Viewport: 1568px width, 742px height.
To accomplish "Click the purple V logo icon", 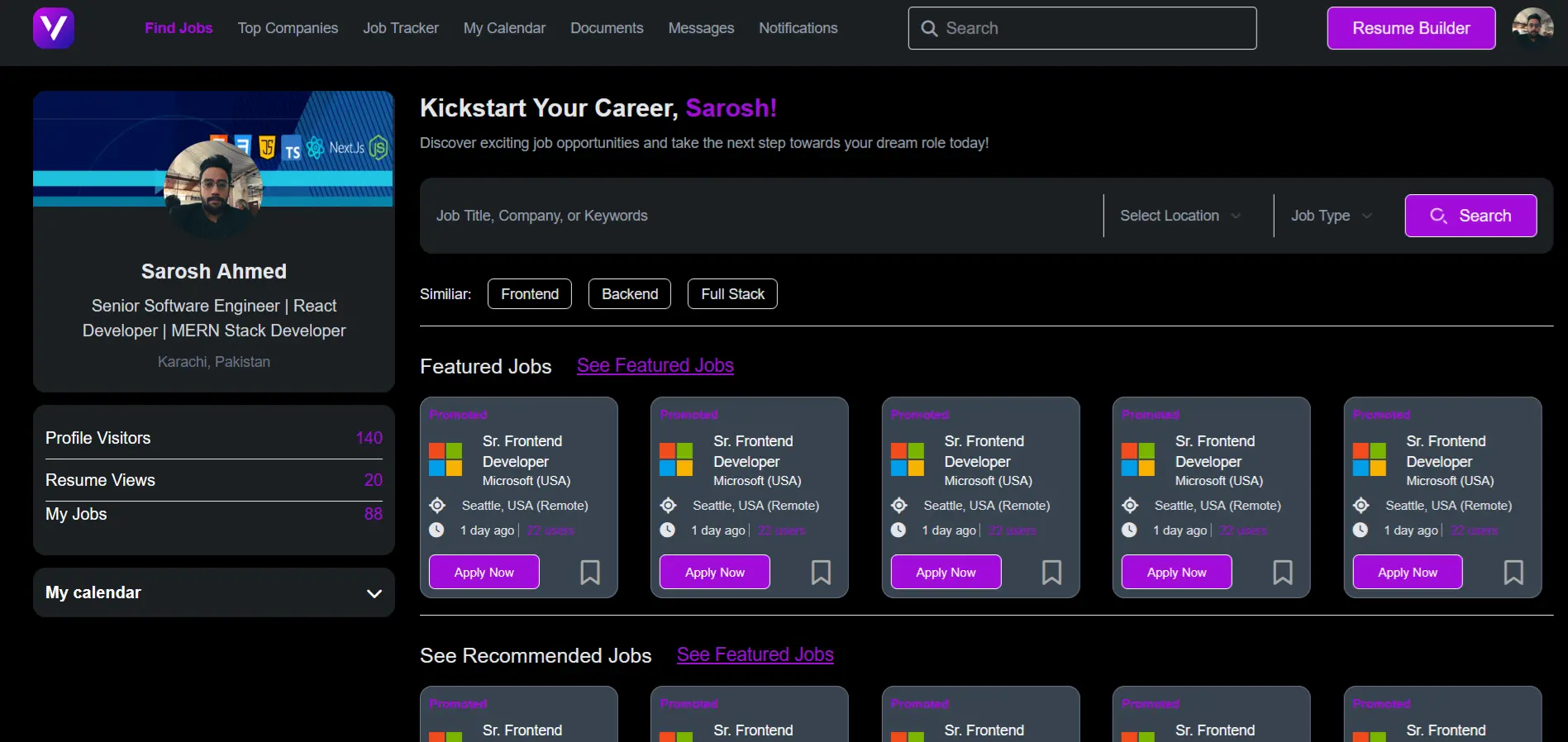I will (54, 28).
